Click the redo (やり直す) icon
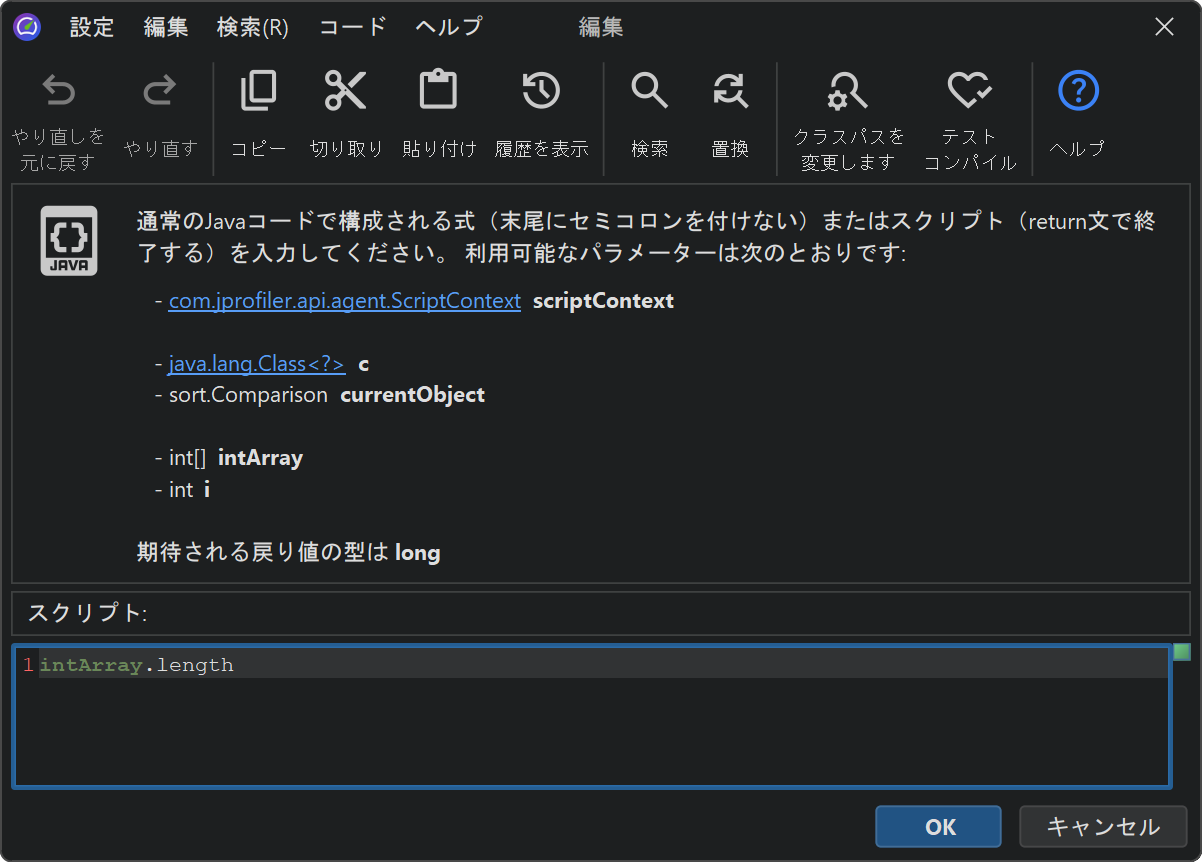This screenshot has width=1202, height=862. 160,93
